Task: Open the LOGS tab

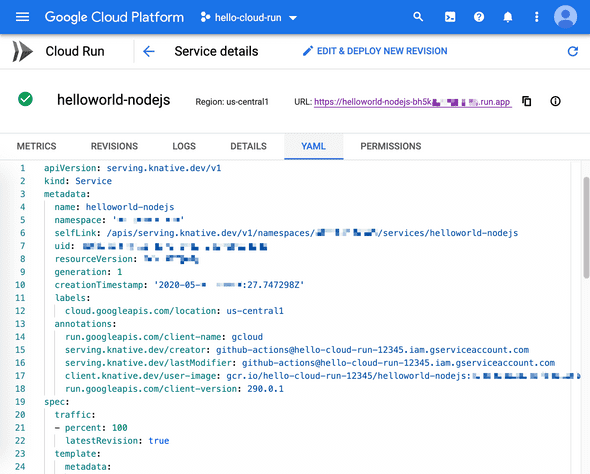Action: [184, 146]
